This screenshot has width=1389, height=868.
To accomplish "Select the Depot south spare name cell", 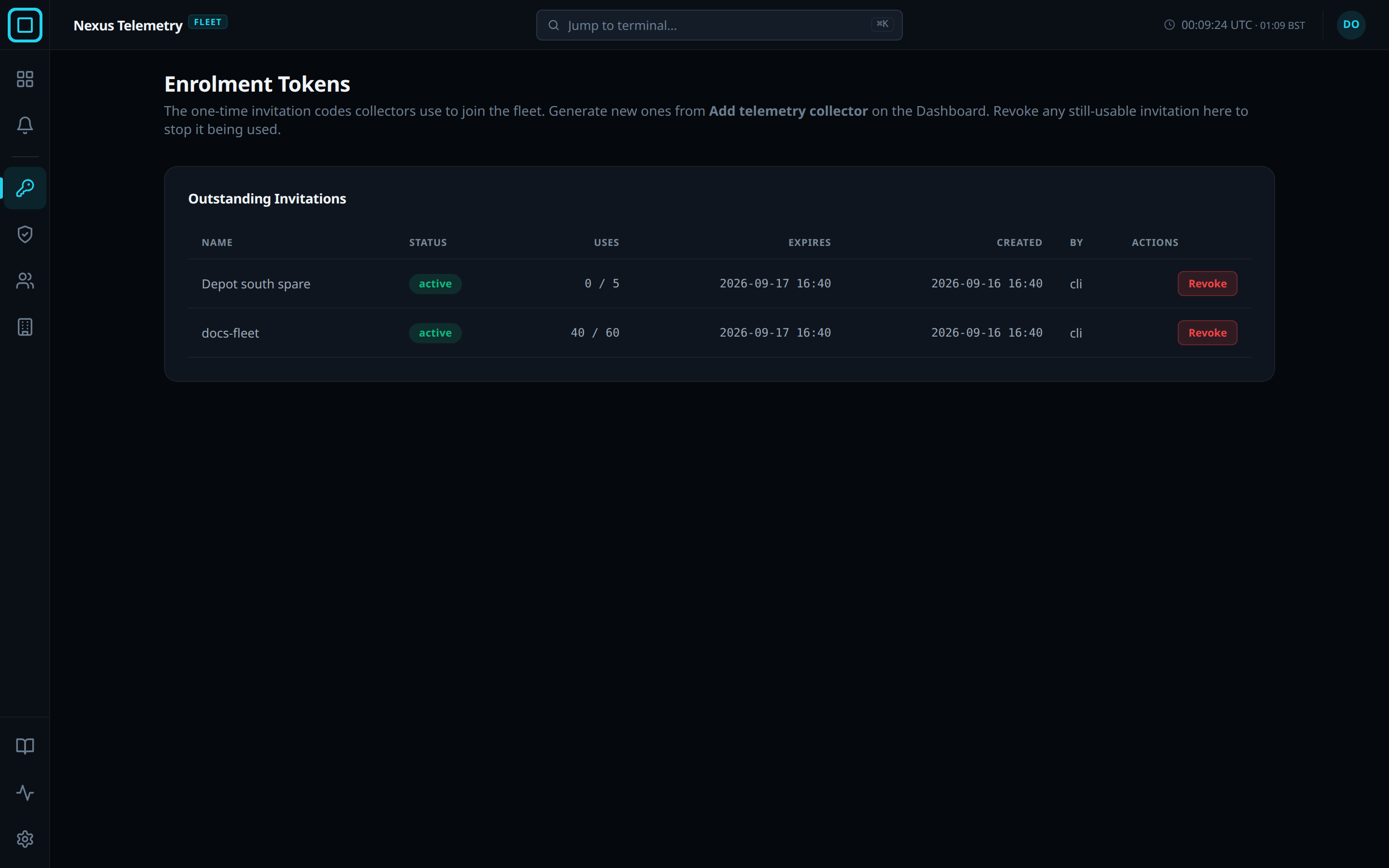I will (x=256, y=284).
